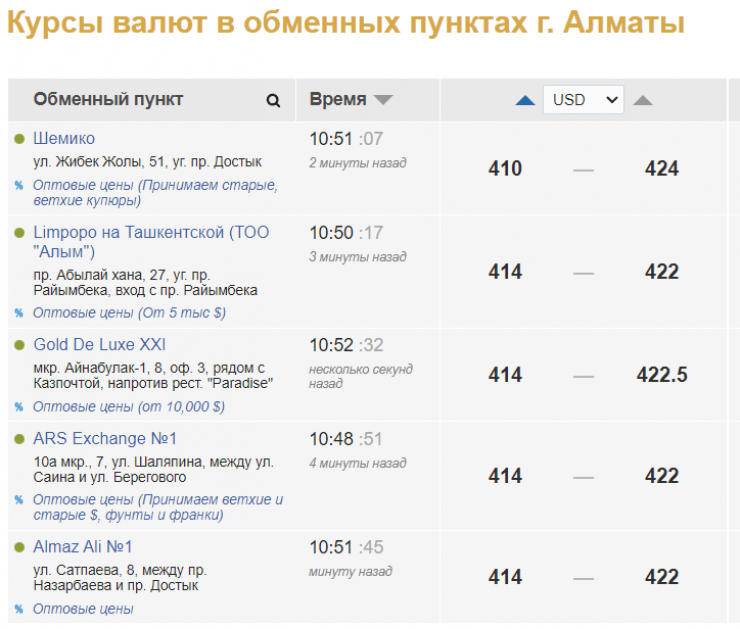Click green status dot next to Шемико
This screenshot has width=740, height=629.
pos(19,139)
